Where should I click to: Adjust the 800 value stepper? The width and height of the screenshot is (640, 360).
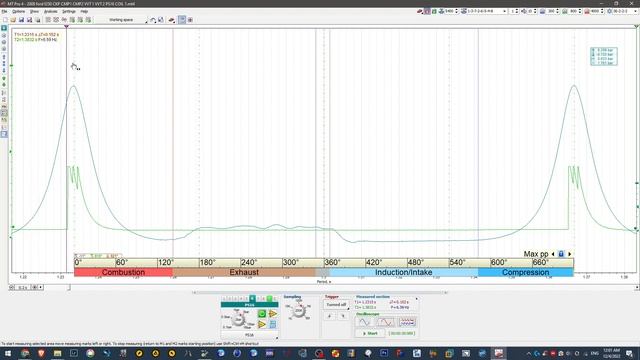click(x=580, y=11)
